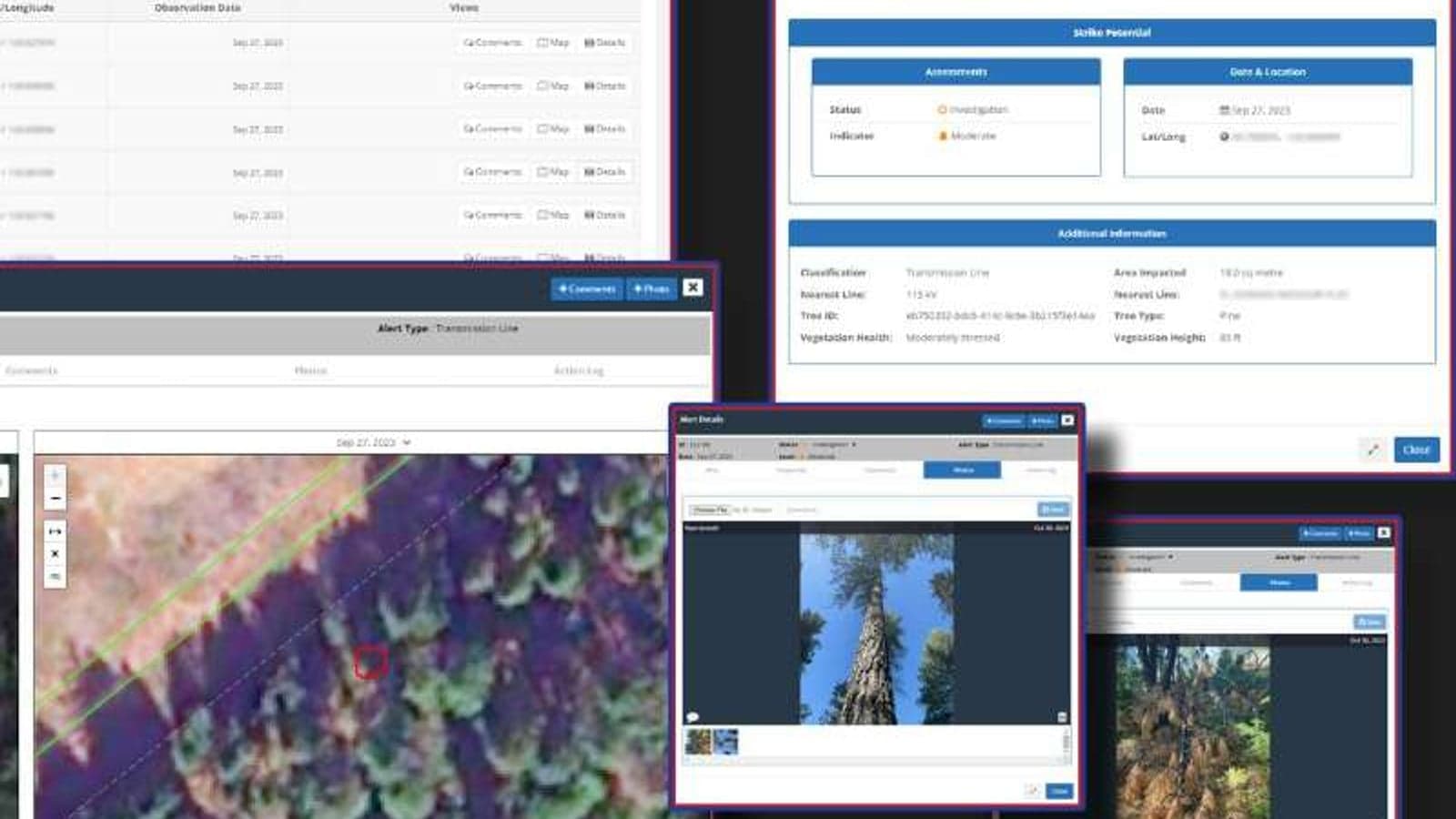Open Details for the third table row

pos(604,128)
